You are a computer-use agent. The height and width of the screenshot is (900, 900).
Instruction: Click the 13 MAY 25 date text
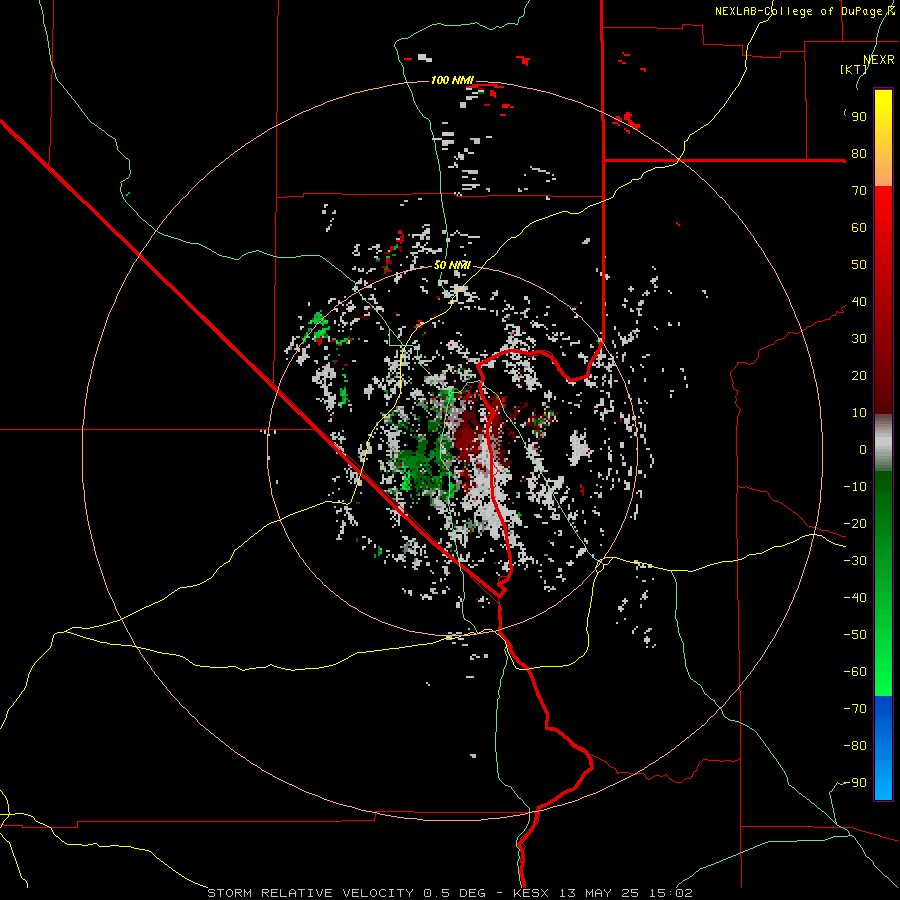pyautogui.click(x=599, y=893)
